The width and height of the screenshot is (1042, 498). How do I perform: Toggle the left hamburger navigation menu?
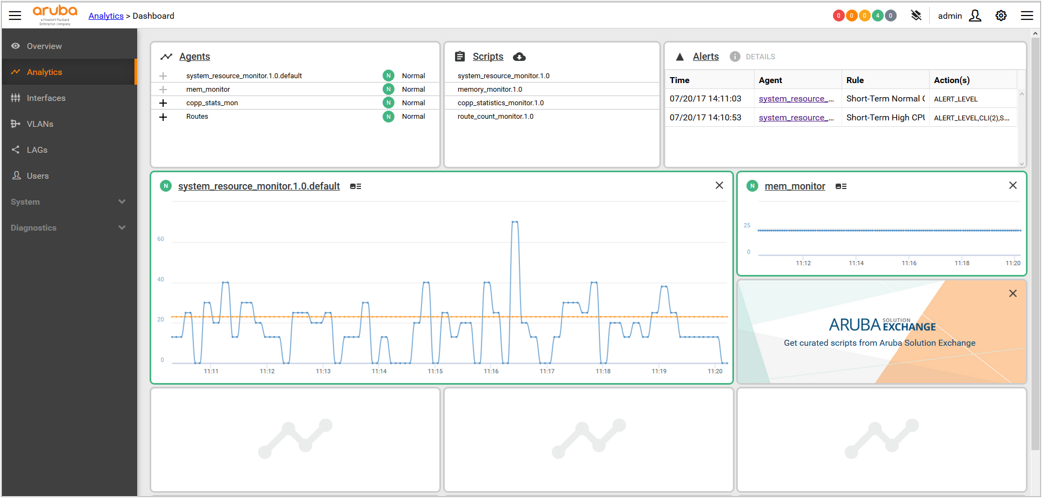coord(15,15)
